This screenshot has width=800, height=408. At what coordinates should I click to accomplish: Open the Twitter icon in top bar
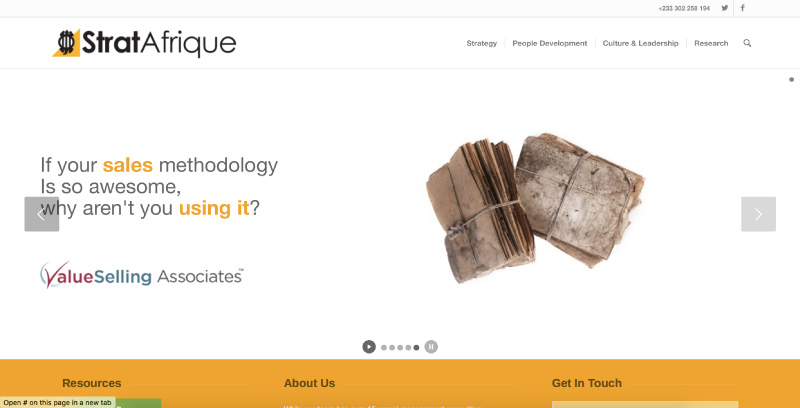tap(724, 8)
